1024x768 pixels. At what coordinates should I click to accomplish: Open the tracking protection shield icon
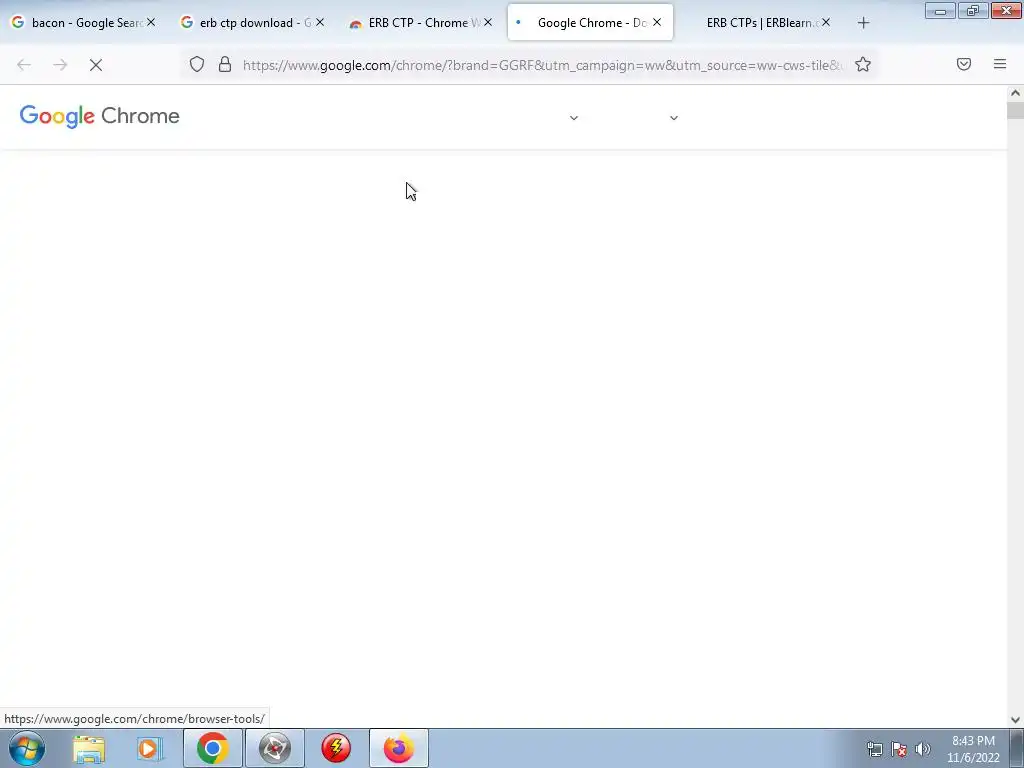click(x=197, y=64)
